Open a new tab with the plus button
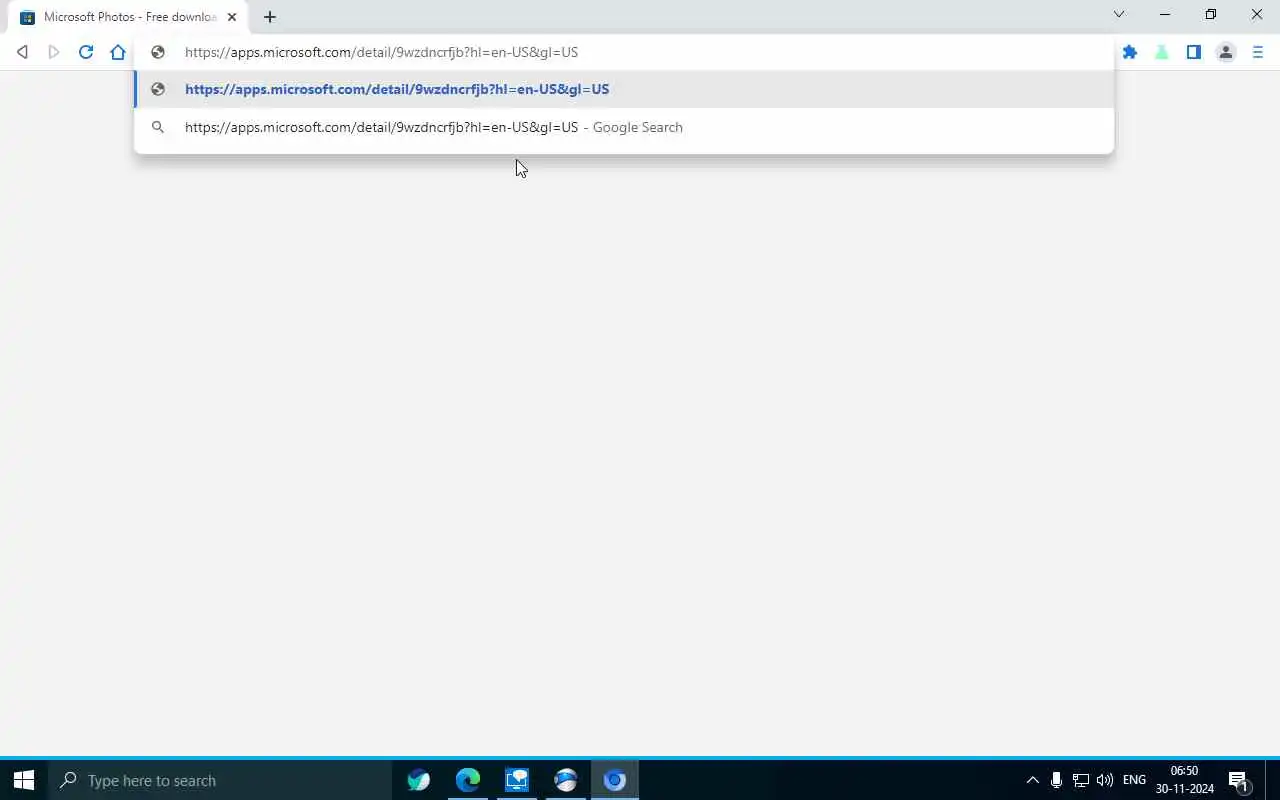This screenshot has height=800, width=1280. (270, 17)
